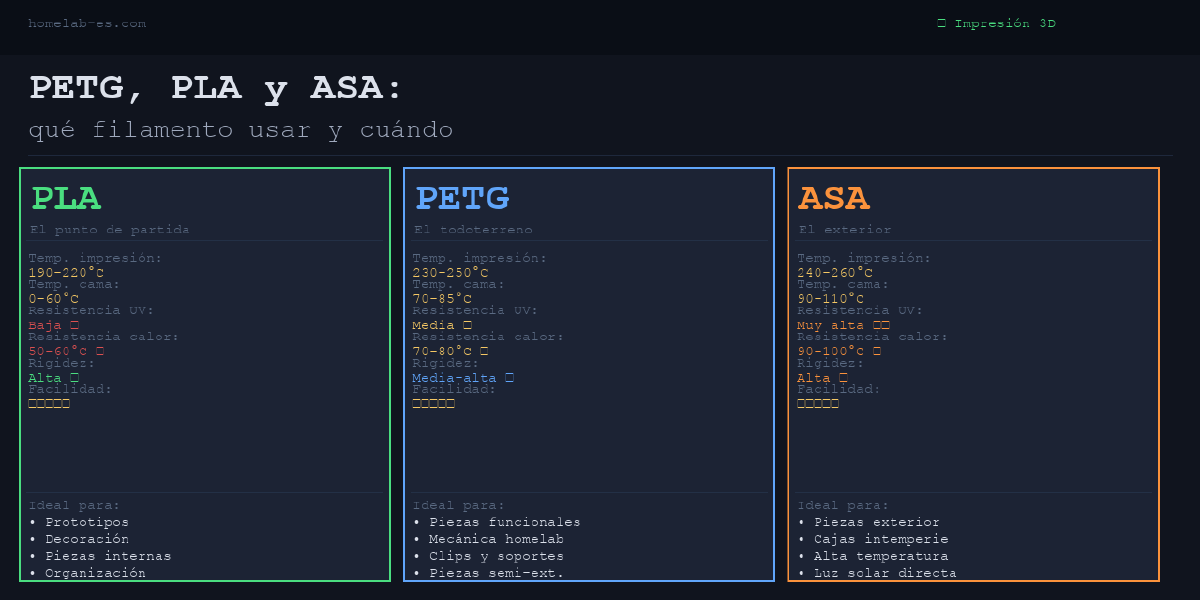Click PETG's Facilidad rating icons
The image size is (1200, 600).
pyautogui.click(x=433, y=404)
